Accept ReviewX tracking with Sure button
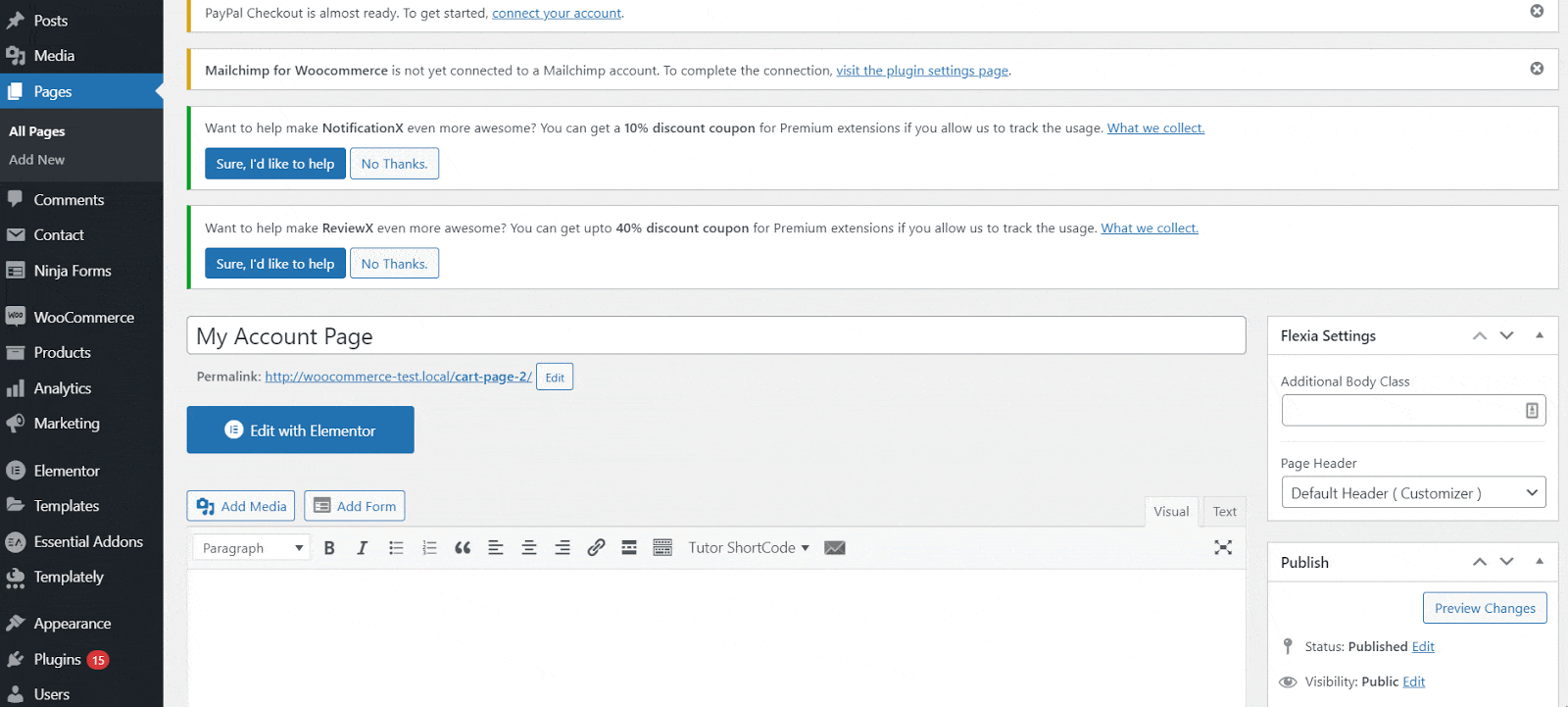 click(275, 264)
